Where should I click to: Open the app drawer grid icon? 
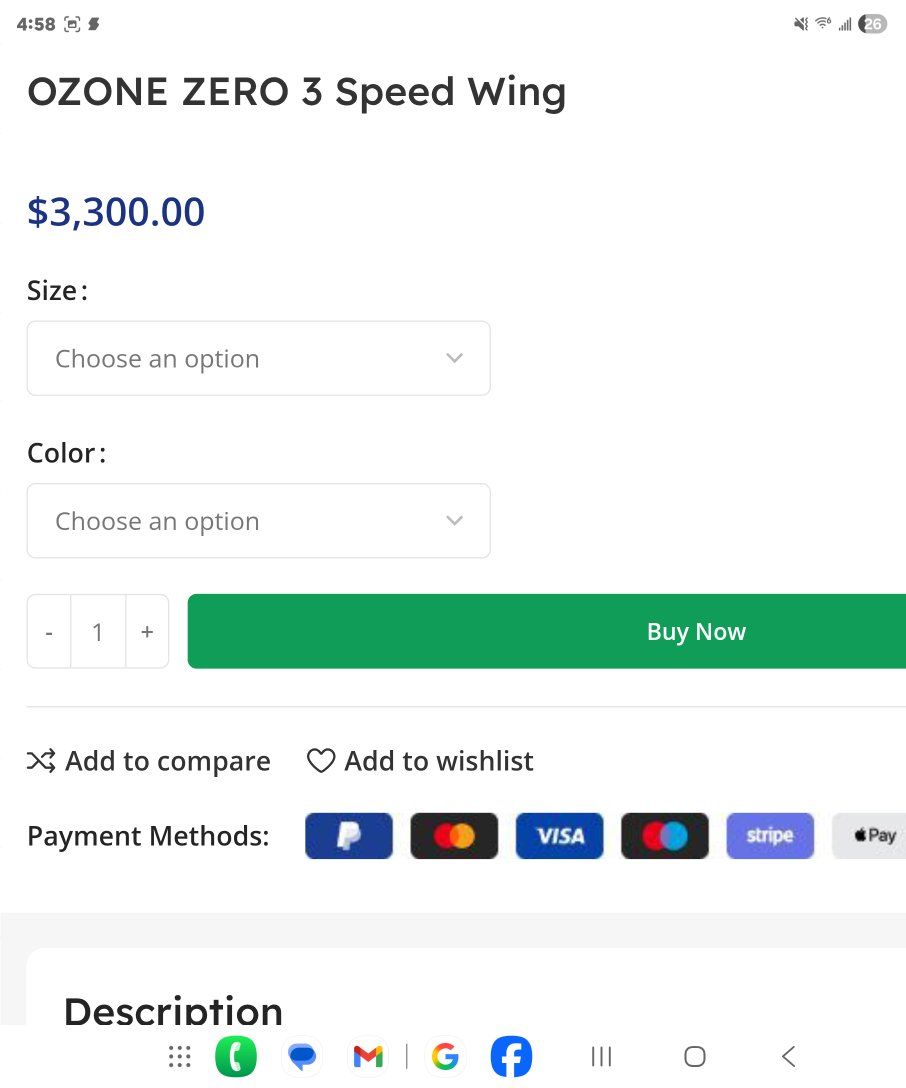click(180, 1056)
